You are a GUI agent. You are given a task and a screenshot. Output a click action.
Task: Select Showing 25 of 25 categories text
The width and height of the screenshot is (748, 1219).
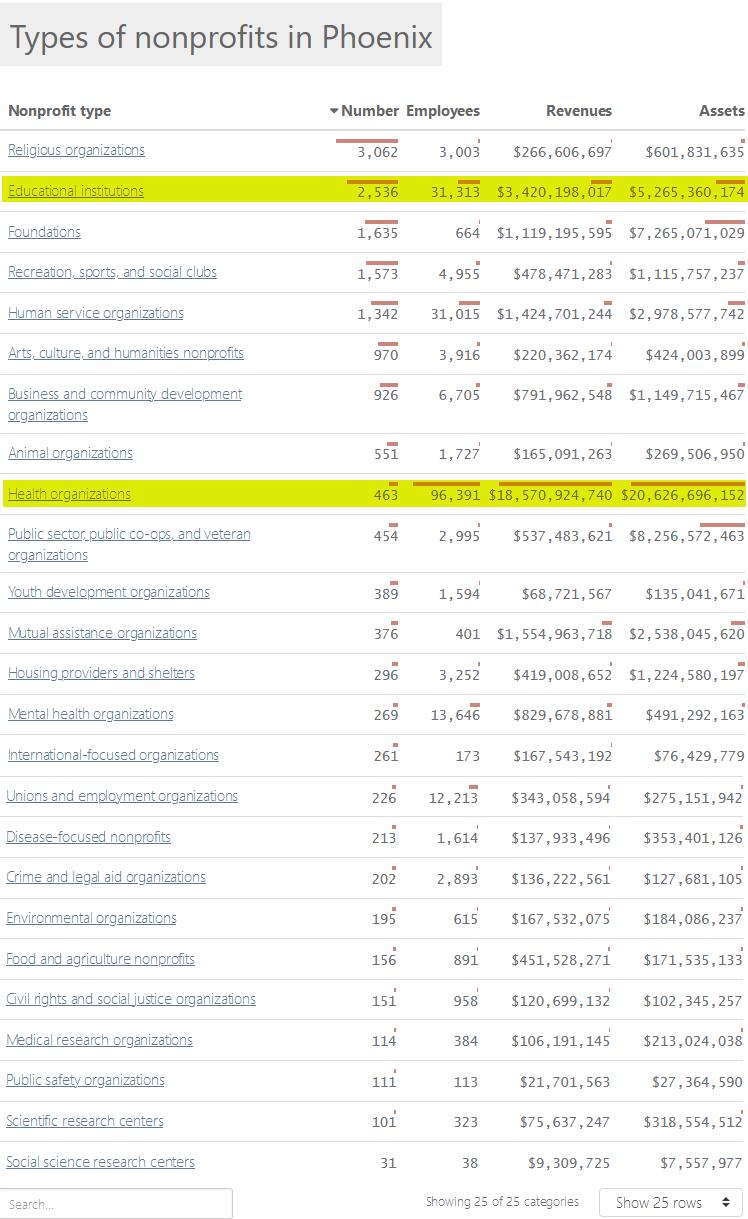(x=502, y=1202)
